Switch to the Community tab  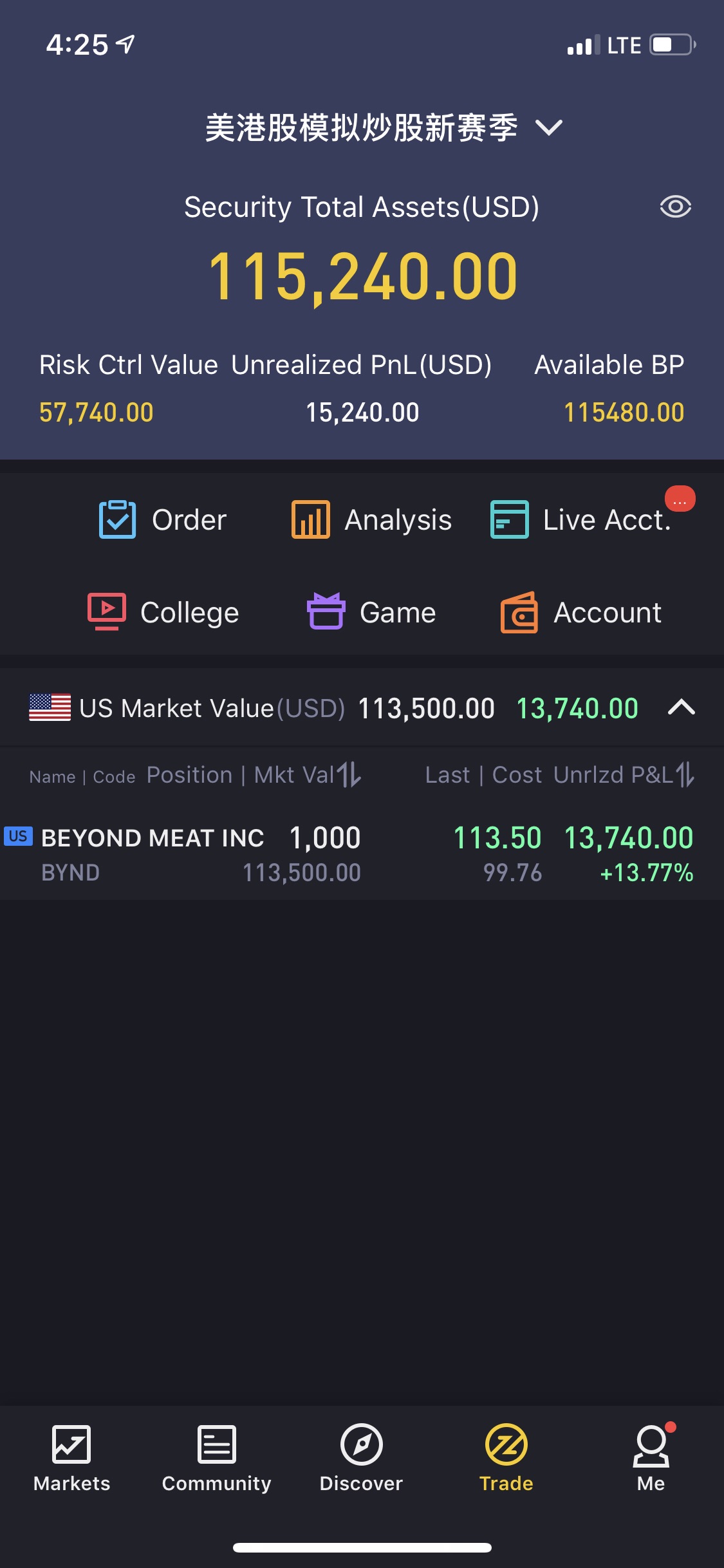[216, 1459]
